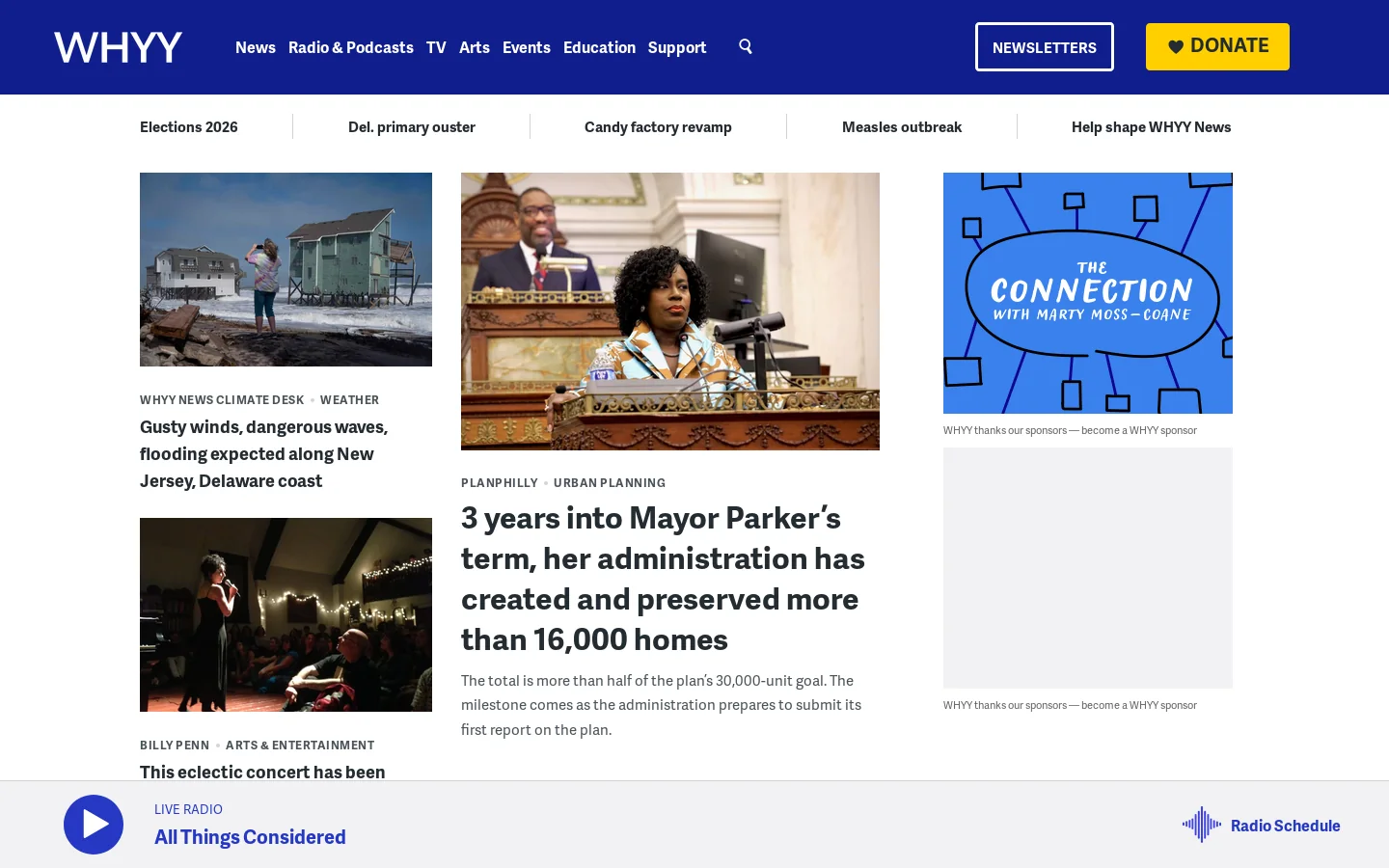This screenshot has height=868, width=1389.
Task: Open the WHYY News Climate Desk tag
Action: click(x=222, y=400)
